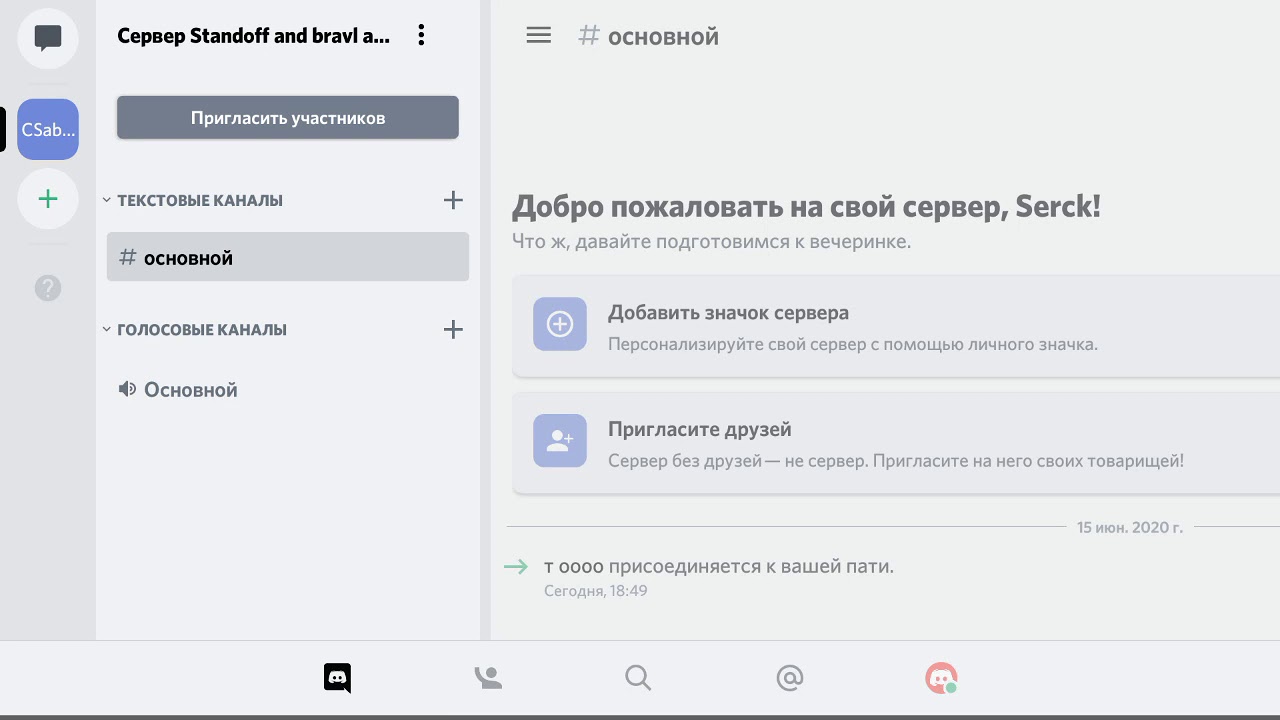1280x720 pixels.
Task: Open server options three-dot menu
Action: pyautogui.click(x=421, y=36)
